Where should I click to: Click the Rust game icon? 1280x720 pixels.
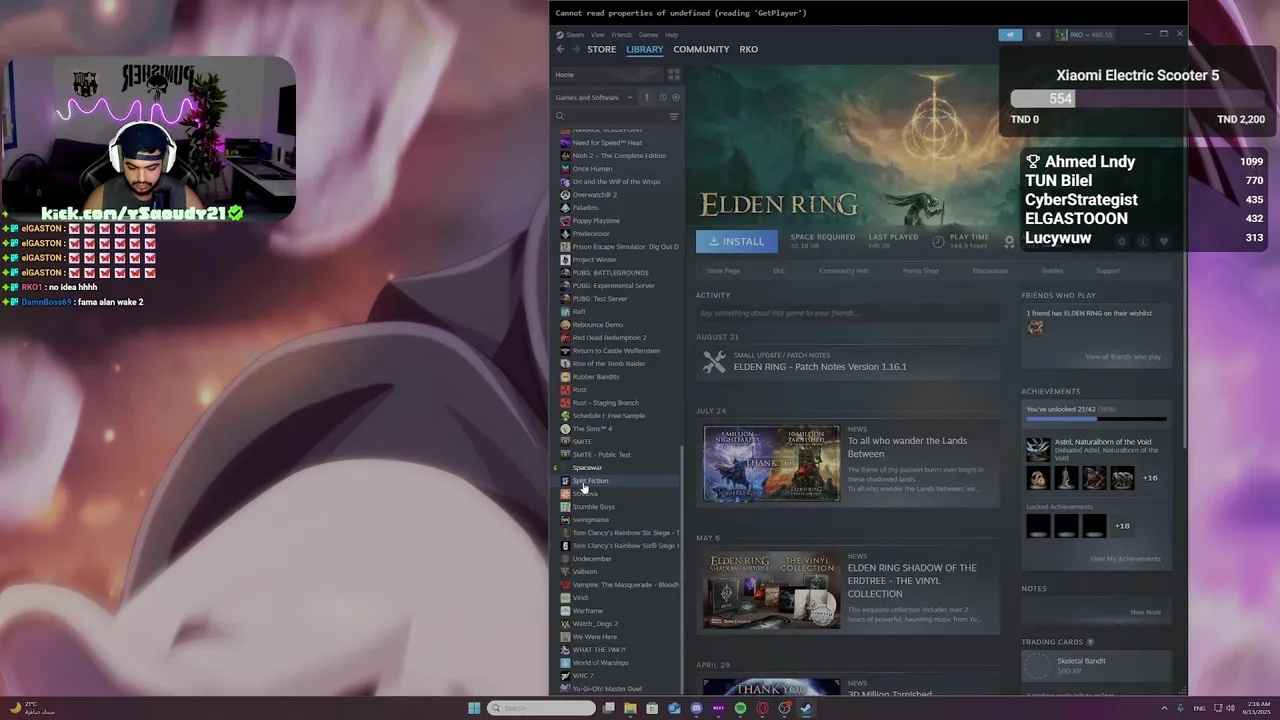click(565, 390)
